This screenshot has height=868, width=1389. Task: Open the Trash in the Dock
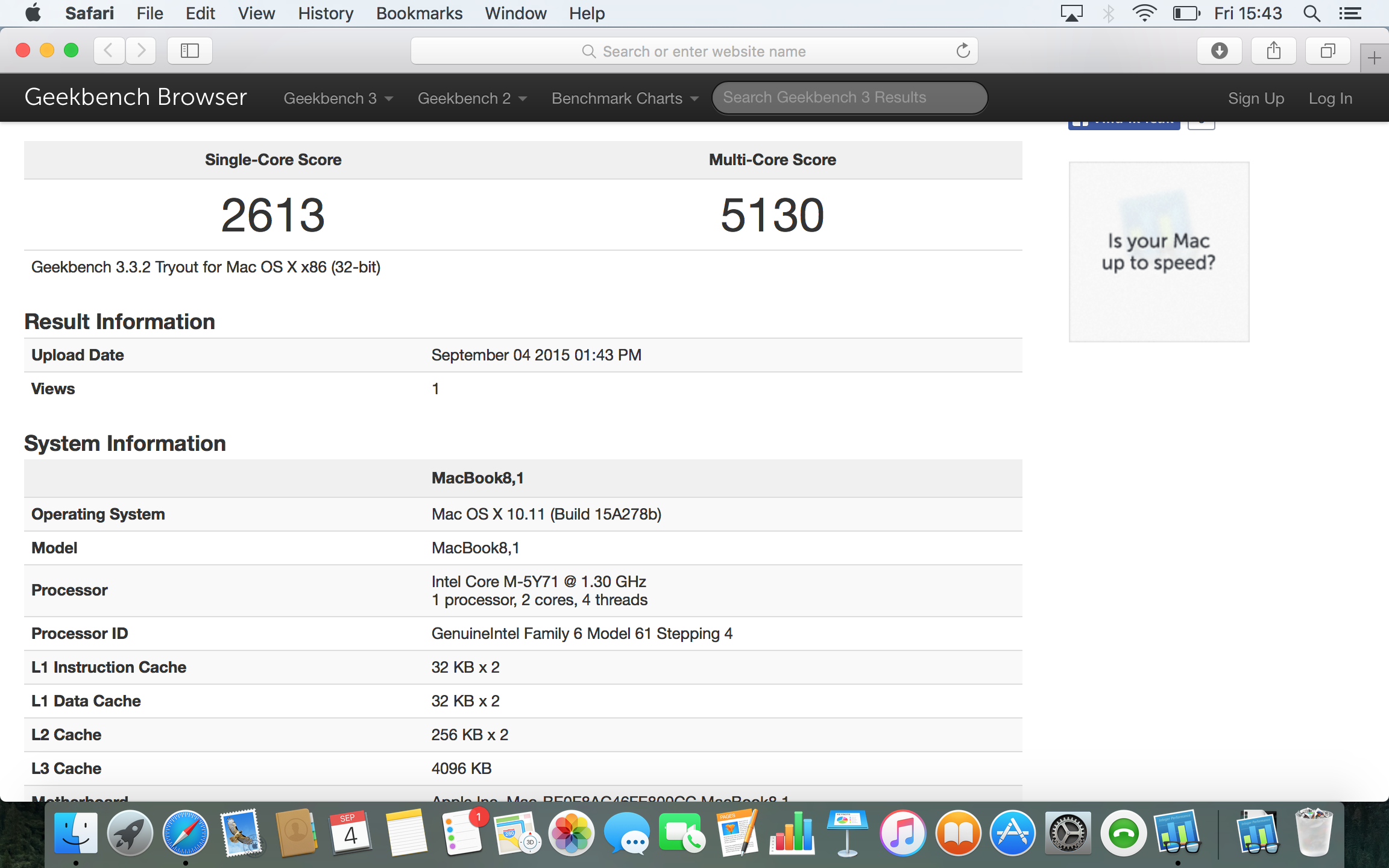click(1314, 832)
